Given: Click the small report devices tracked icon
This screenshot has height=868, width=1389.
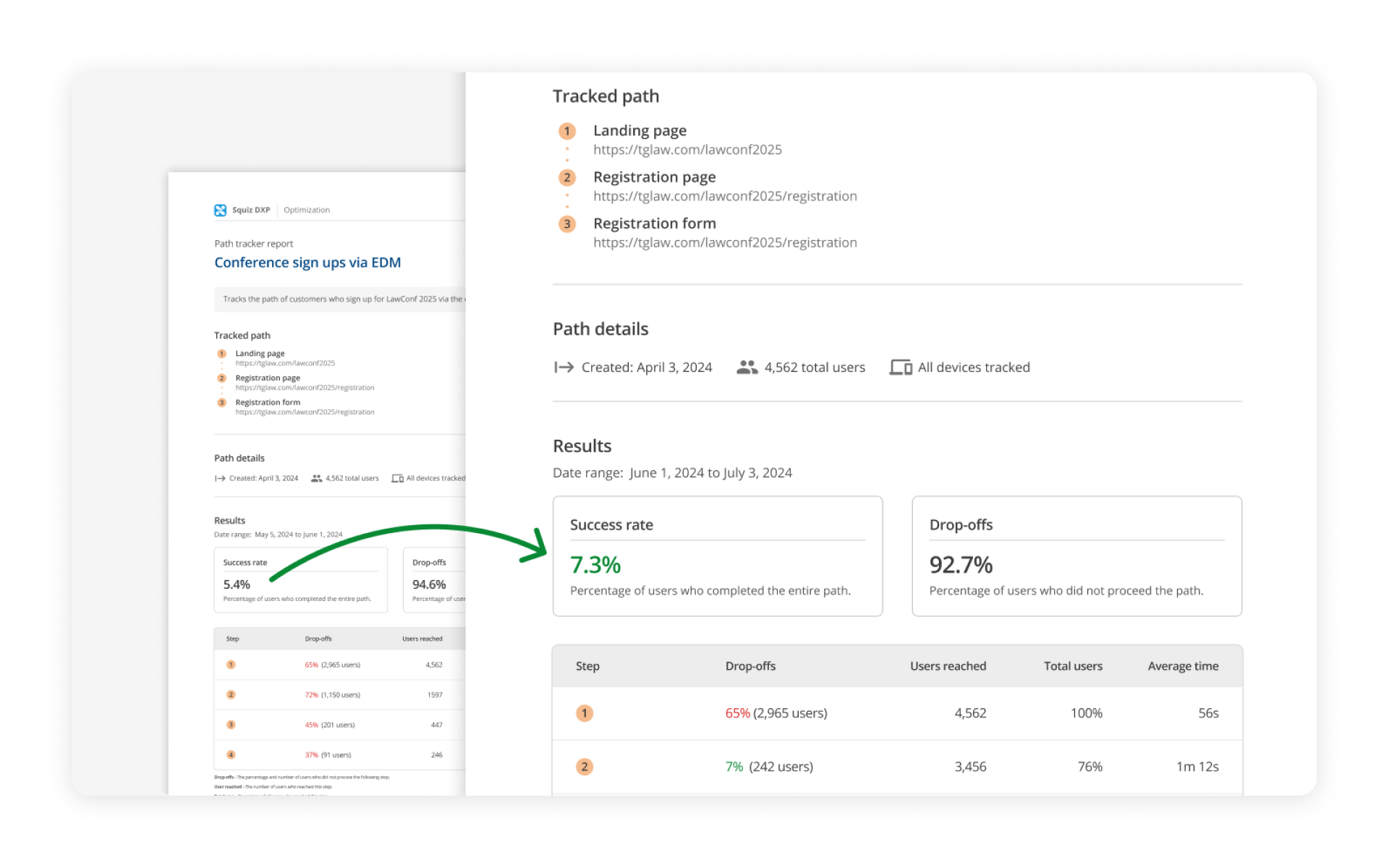Looking at the screenshot, I should click(397, 478).
